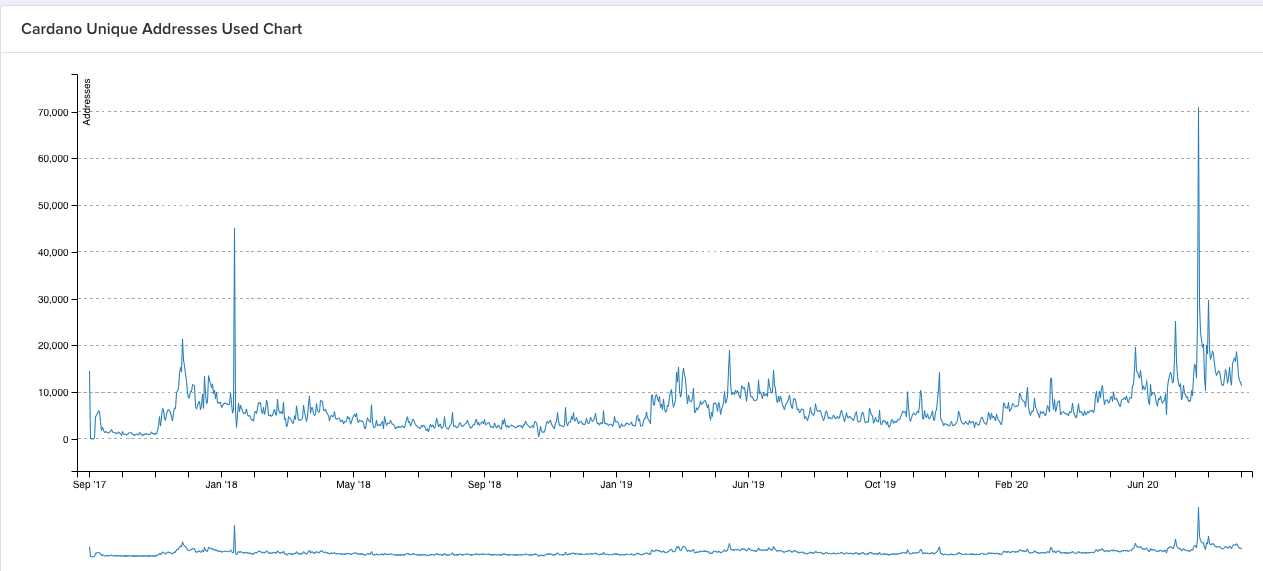Image resolution: width=1263 pixels, height=571 pixels.
Task: Click the Feb '20 x-axis label
Action: coord(1011,485)
